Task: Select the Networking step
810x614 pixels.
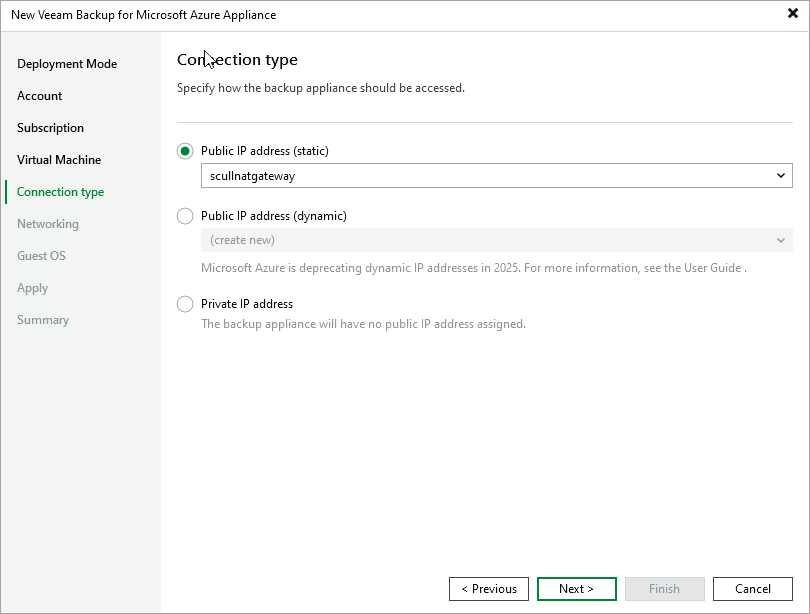Action: 48,224
